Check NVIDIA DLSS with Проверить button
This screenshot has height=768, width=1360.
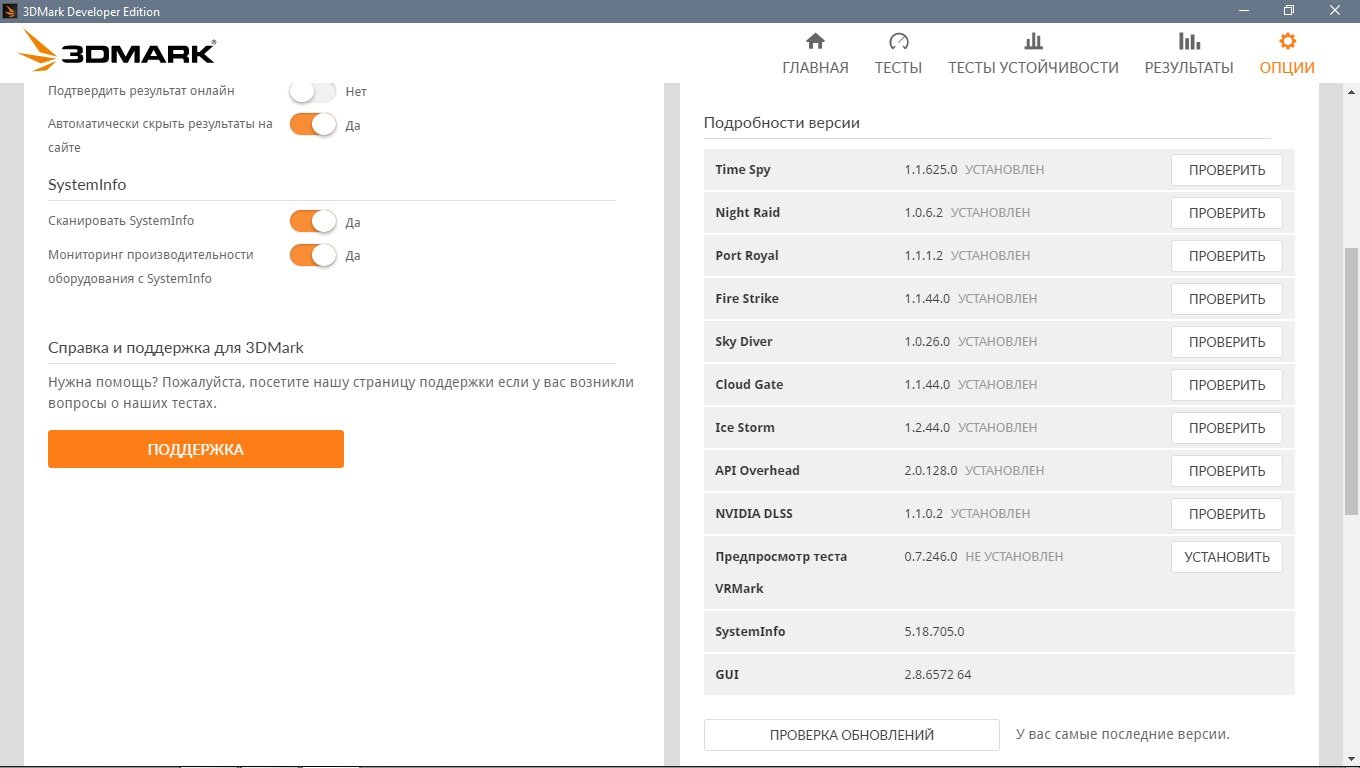(x=1226, y=514)
